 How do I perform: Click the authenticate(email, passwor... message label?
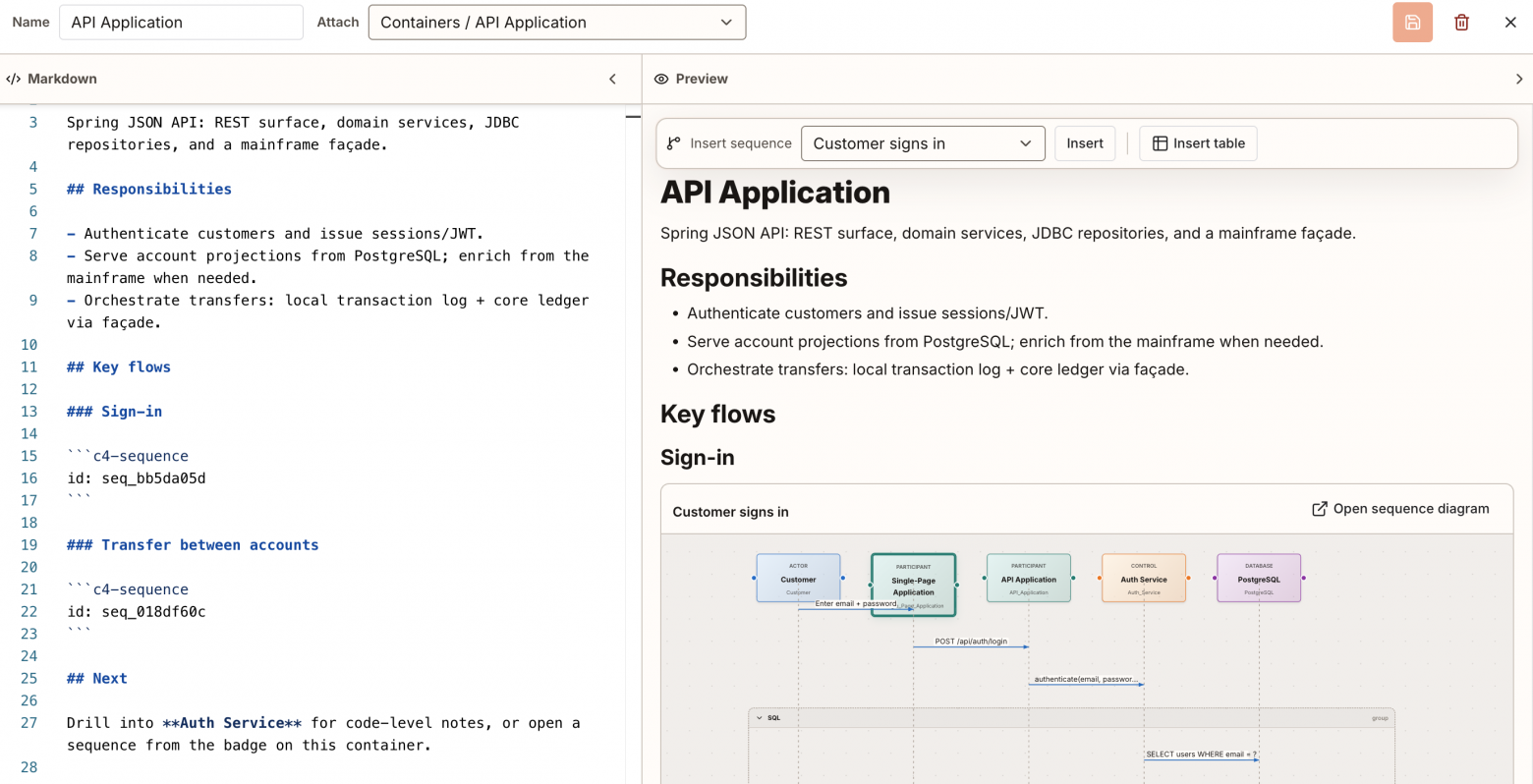click(1086, 679)
